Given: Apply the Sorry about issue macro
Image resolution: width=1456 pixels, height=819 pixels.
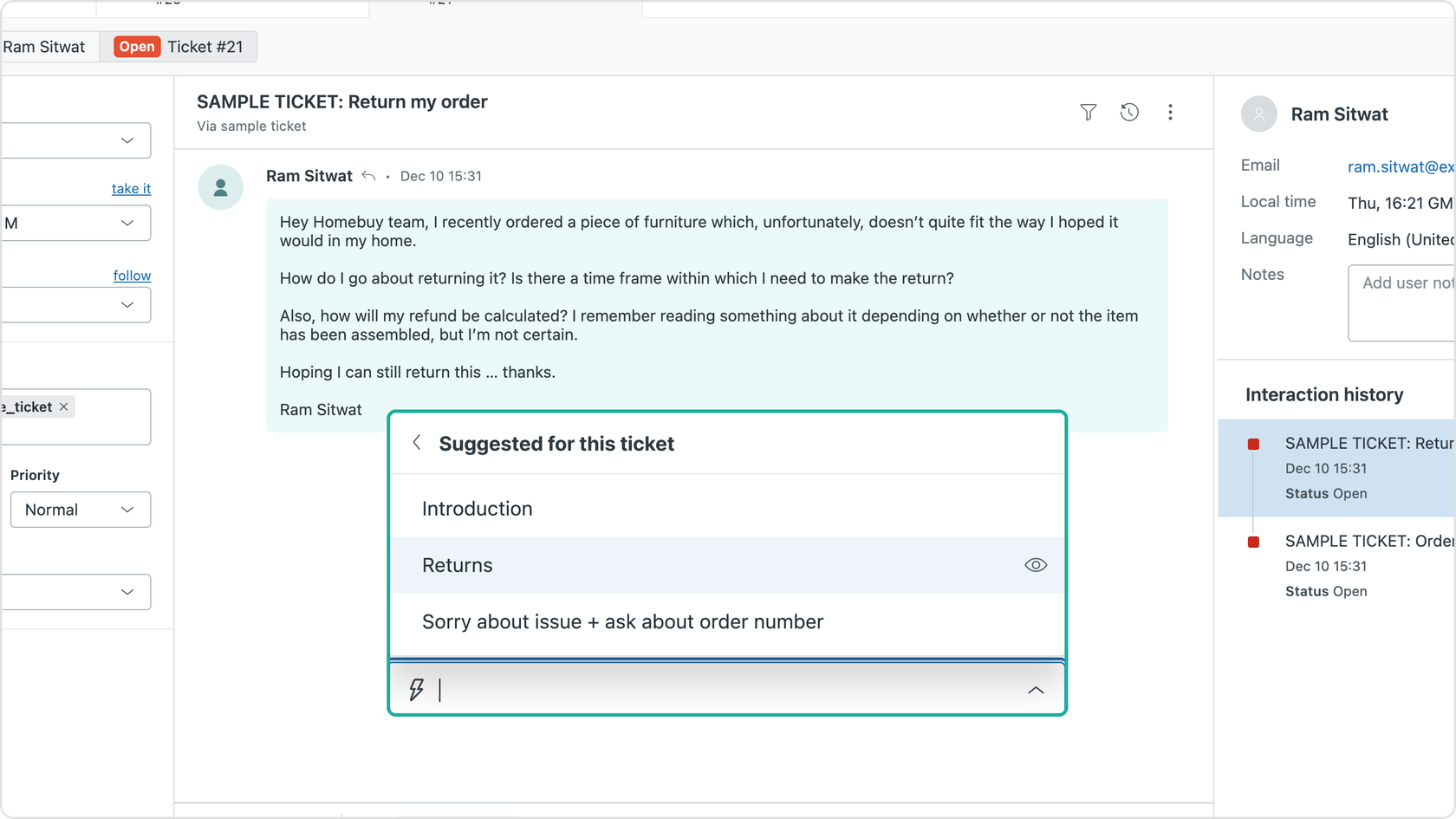Looking at the screenshot, I should (622, 621).
